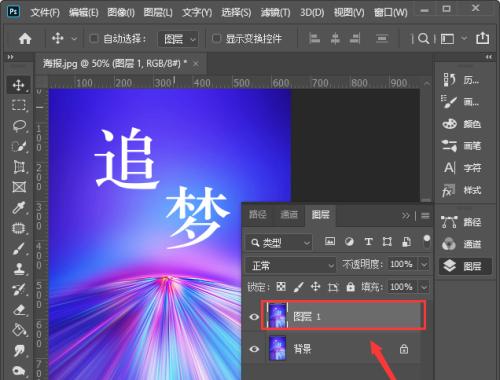Enable the 自动选择 checkbox
Viewport: 500px width, 380px height.
pos(94,39)
